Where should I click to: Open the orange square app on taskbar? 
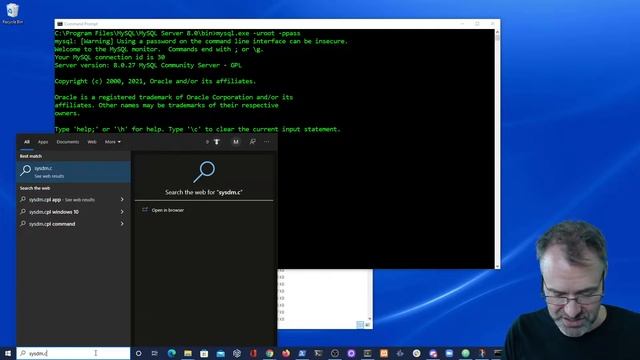[x=384, y=353]
